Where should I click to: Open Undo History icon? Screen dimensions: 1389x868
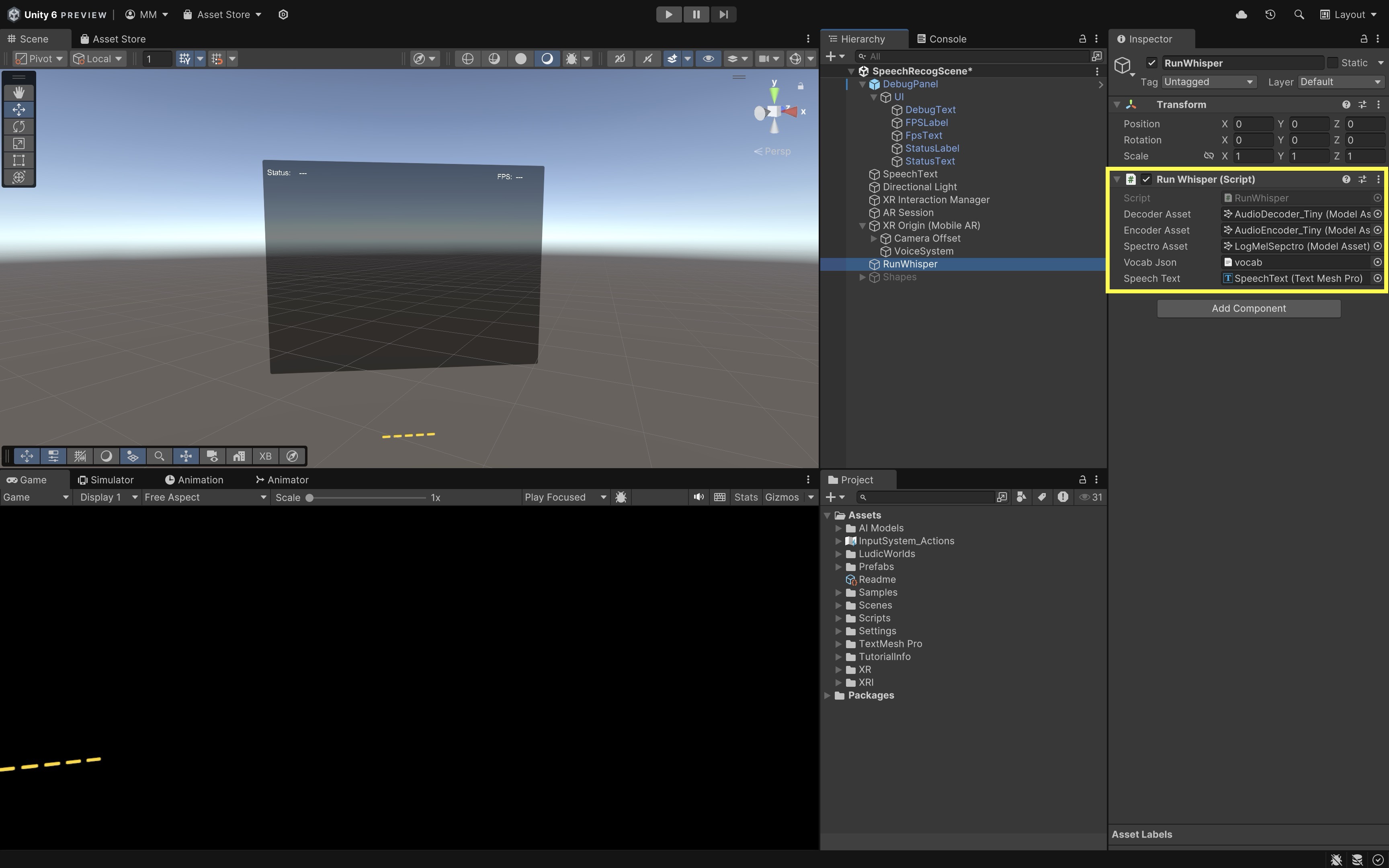(1270, 14)
